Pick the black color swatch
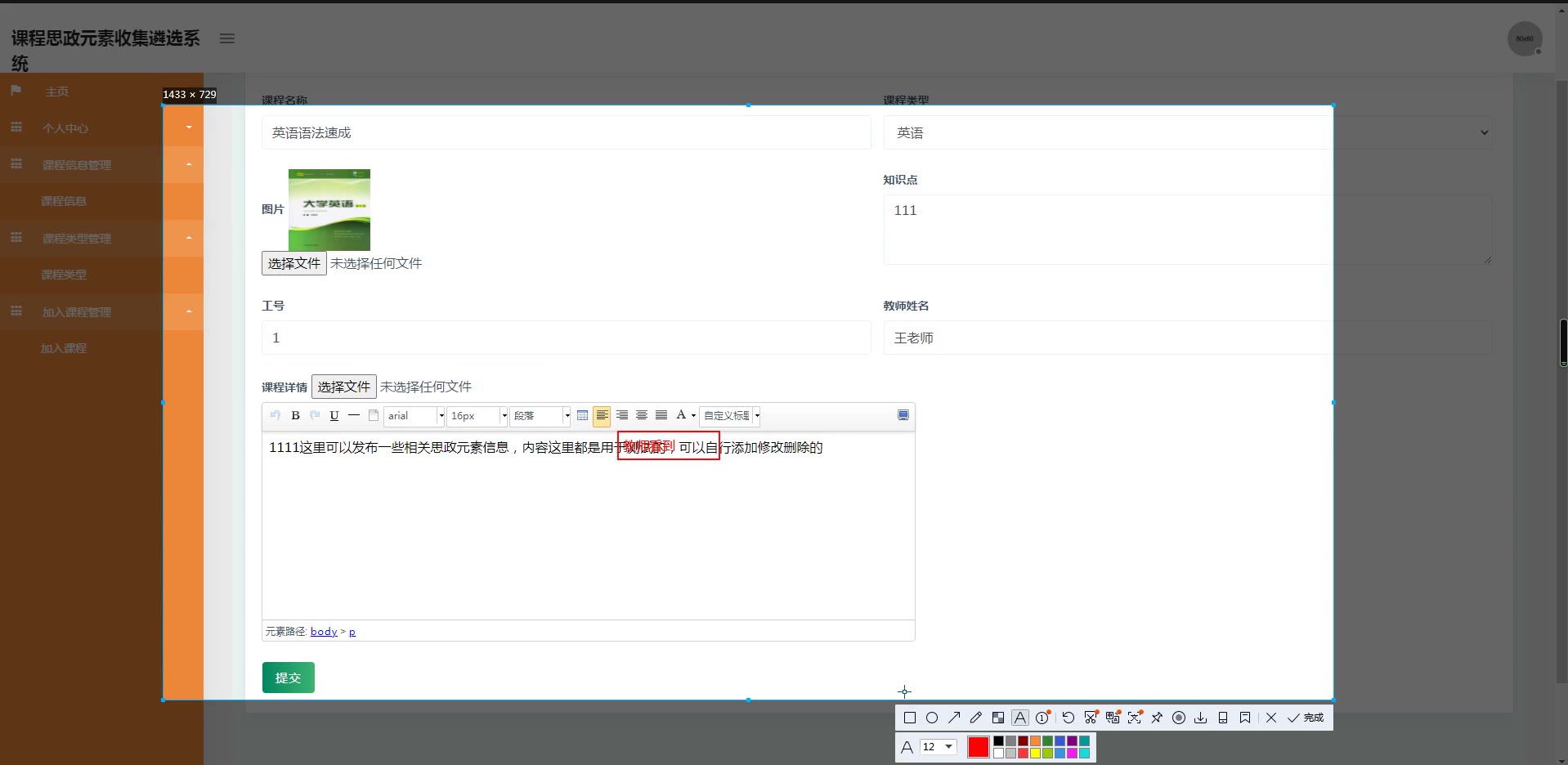Screen dimensions: 1568x765 (998, 741)
